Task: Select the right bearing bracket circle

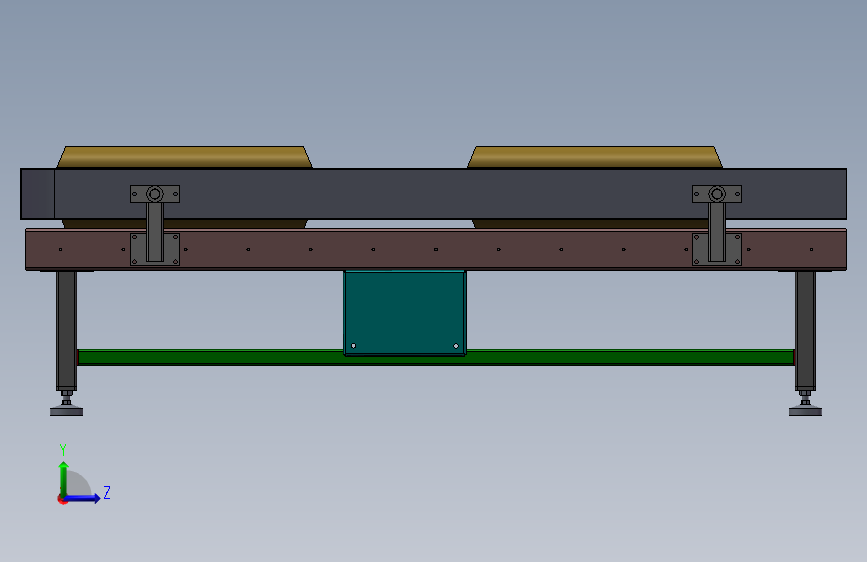Action: pos(717,194)
